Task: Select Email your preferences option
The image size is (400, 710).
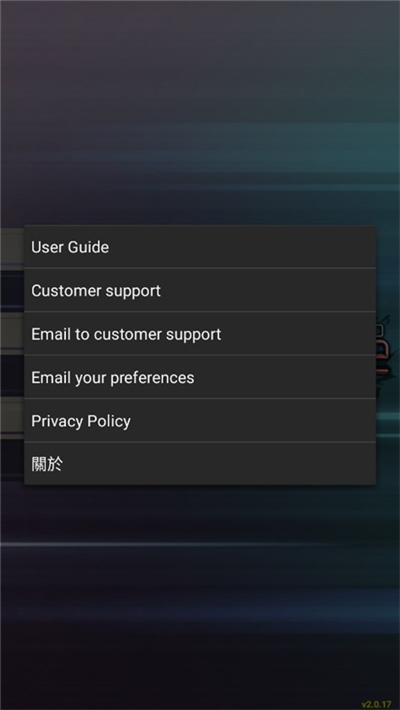Action: [x=200, y=377]
